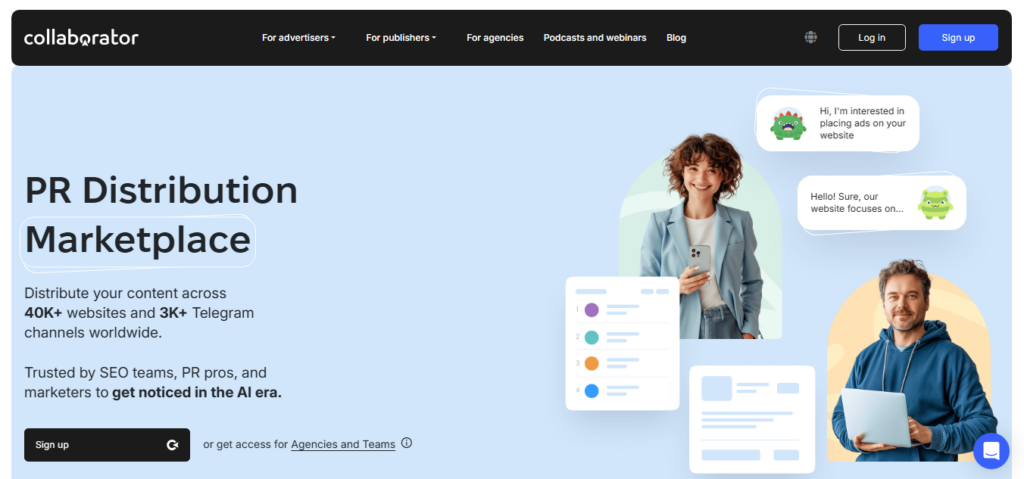Image resolution: width=1024 pixels, height=479 pixels.
Task: Click the blue Sign up button
Action: (958, 37)
